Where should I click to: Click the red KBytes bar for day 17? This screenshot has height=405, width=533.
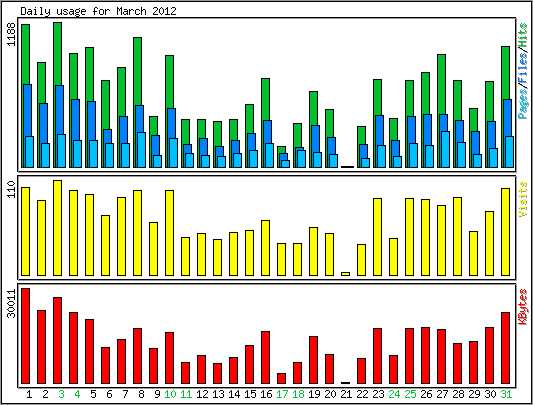pos(281,378)
